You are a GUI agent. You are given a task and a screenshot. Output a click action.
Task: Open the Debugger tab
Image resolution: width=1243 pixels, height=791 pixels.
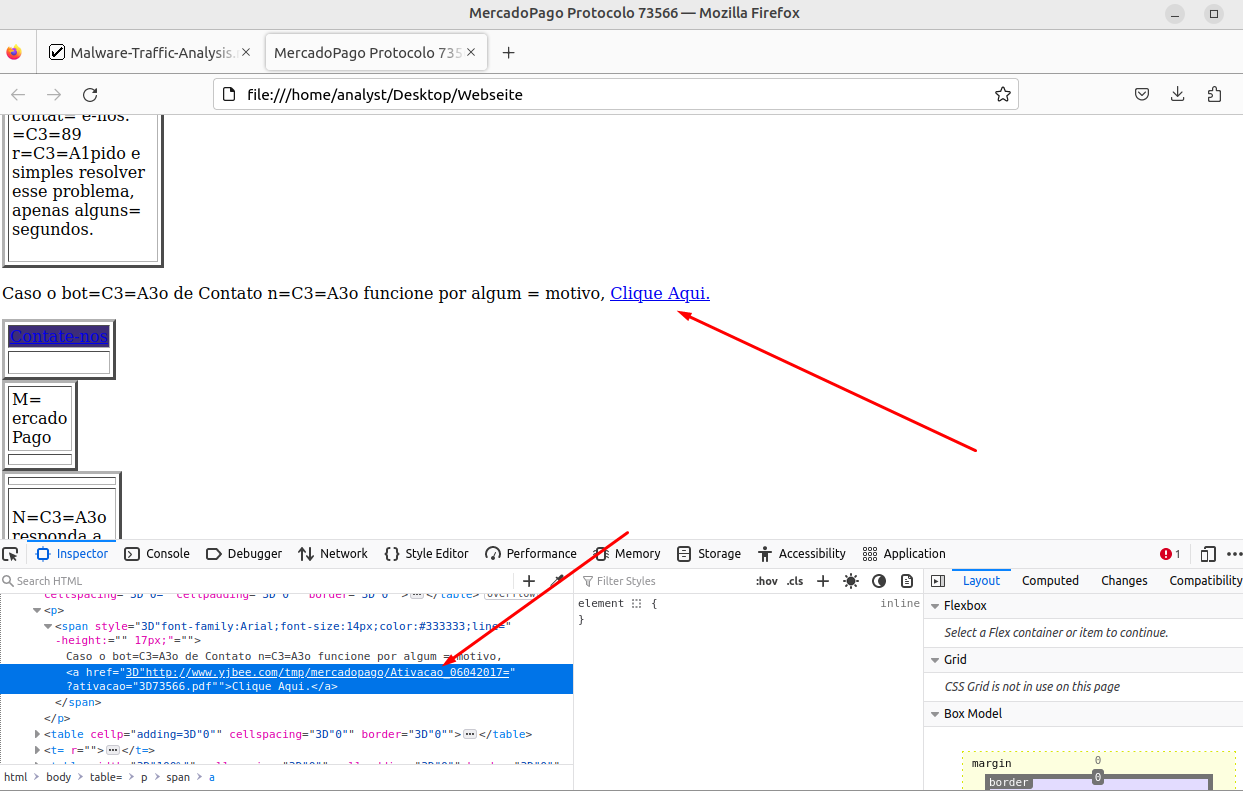pos(244,554)
